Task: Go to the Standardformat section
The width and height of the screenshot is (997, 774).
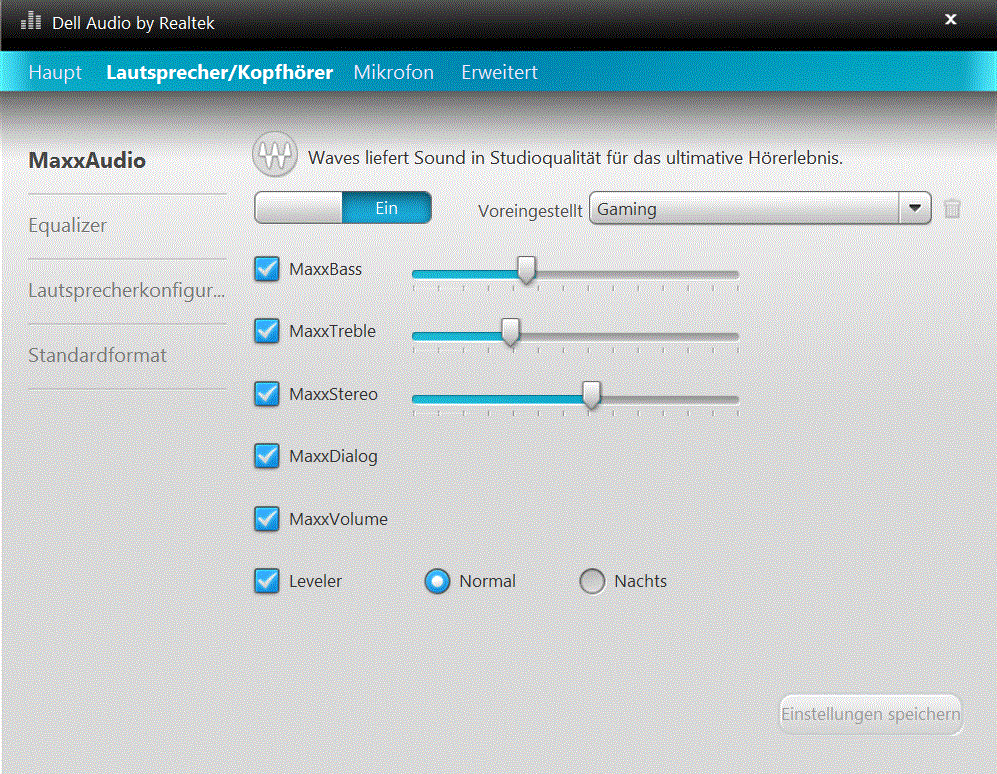Action: pos(97,355)
